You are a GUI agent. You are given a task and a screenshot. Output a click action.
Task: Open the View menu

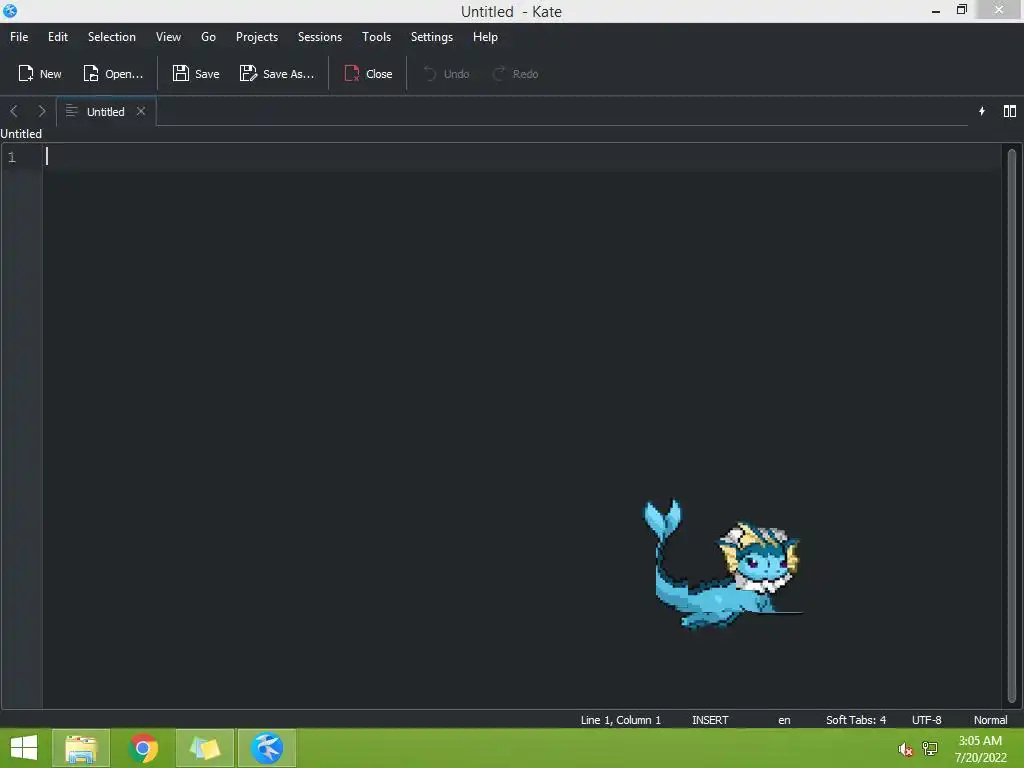168,37
